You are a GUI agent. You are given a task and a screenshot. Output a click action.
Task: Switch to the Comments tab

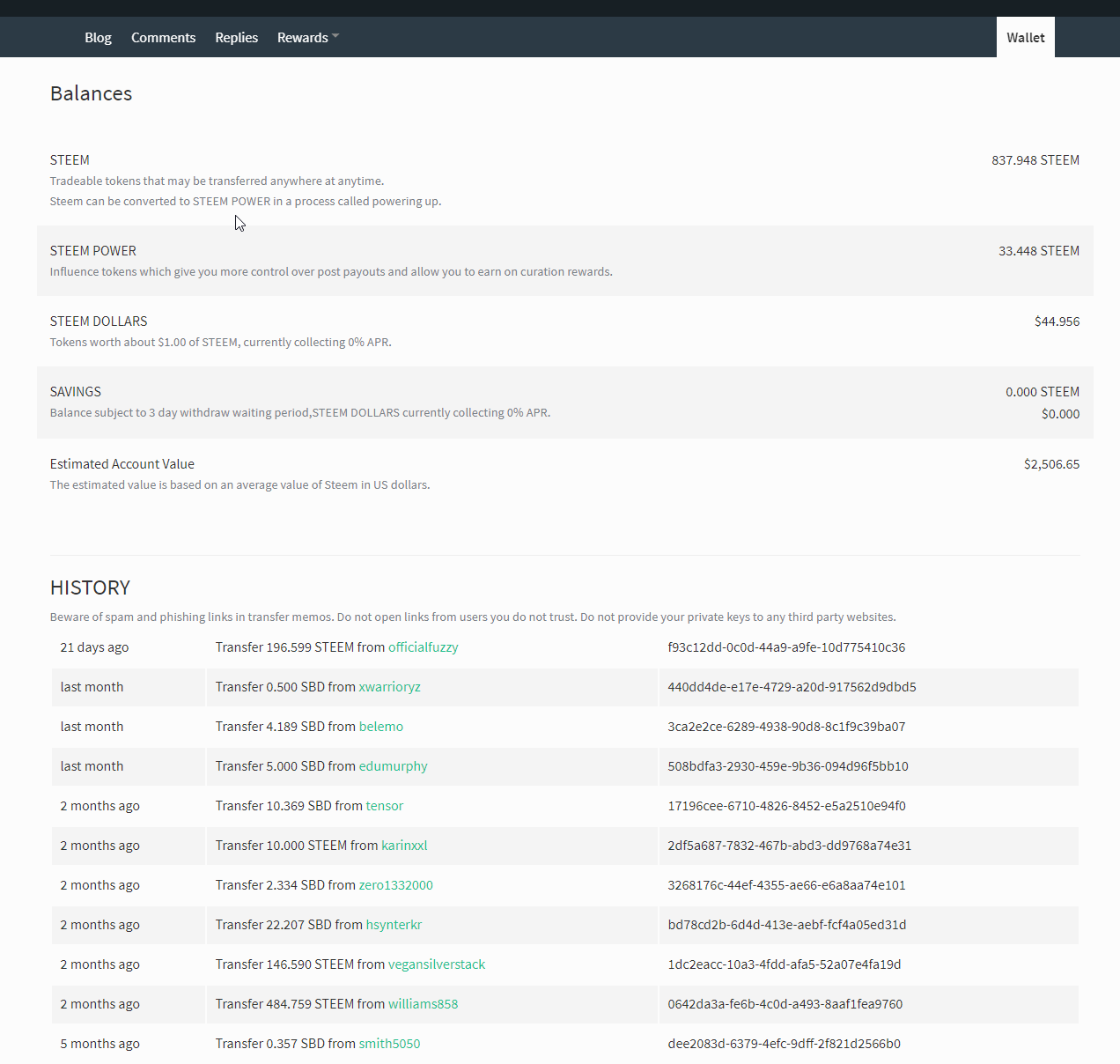coord(163,38)
